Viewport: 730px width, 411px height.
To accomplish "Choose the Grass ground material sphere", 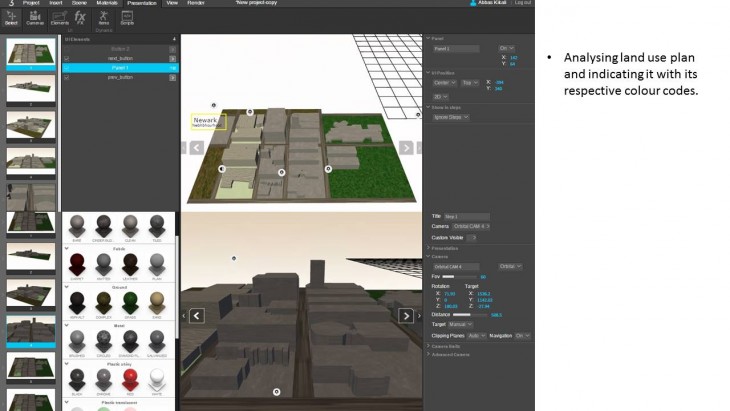I will (131, 297).
